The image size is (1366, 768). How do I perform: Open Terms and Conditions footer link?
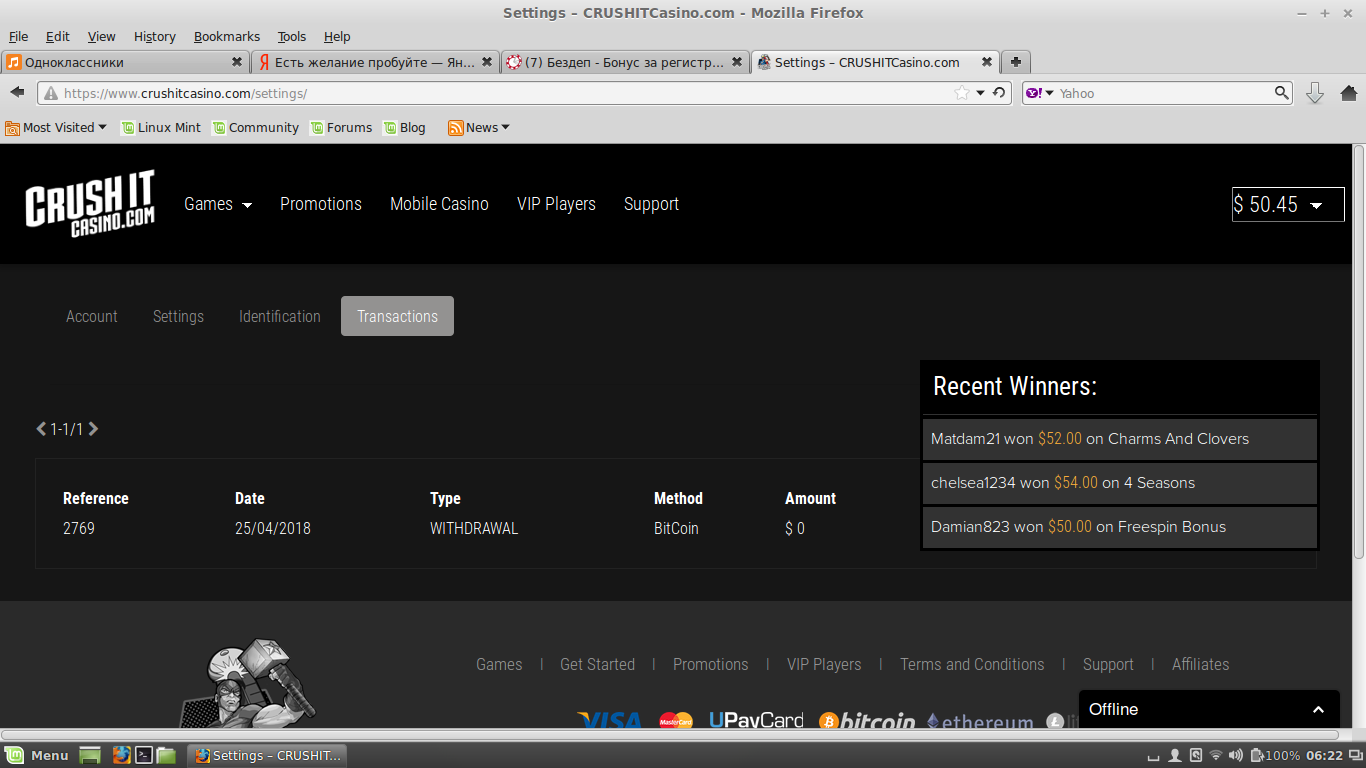point(972,664)
